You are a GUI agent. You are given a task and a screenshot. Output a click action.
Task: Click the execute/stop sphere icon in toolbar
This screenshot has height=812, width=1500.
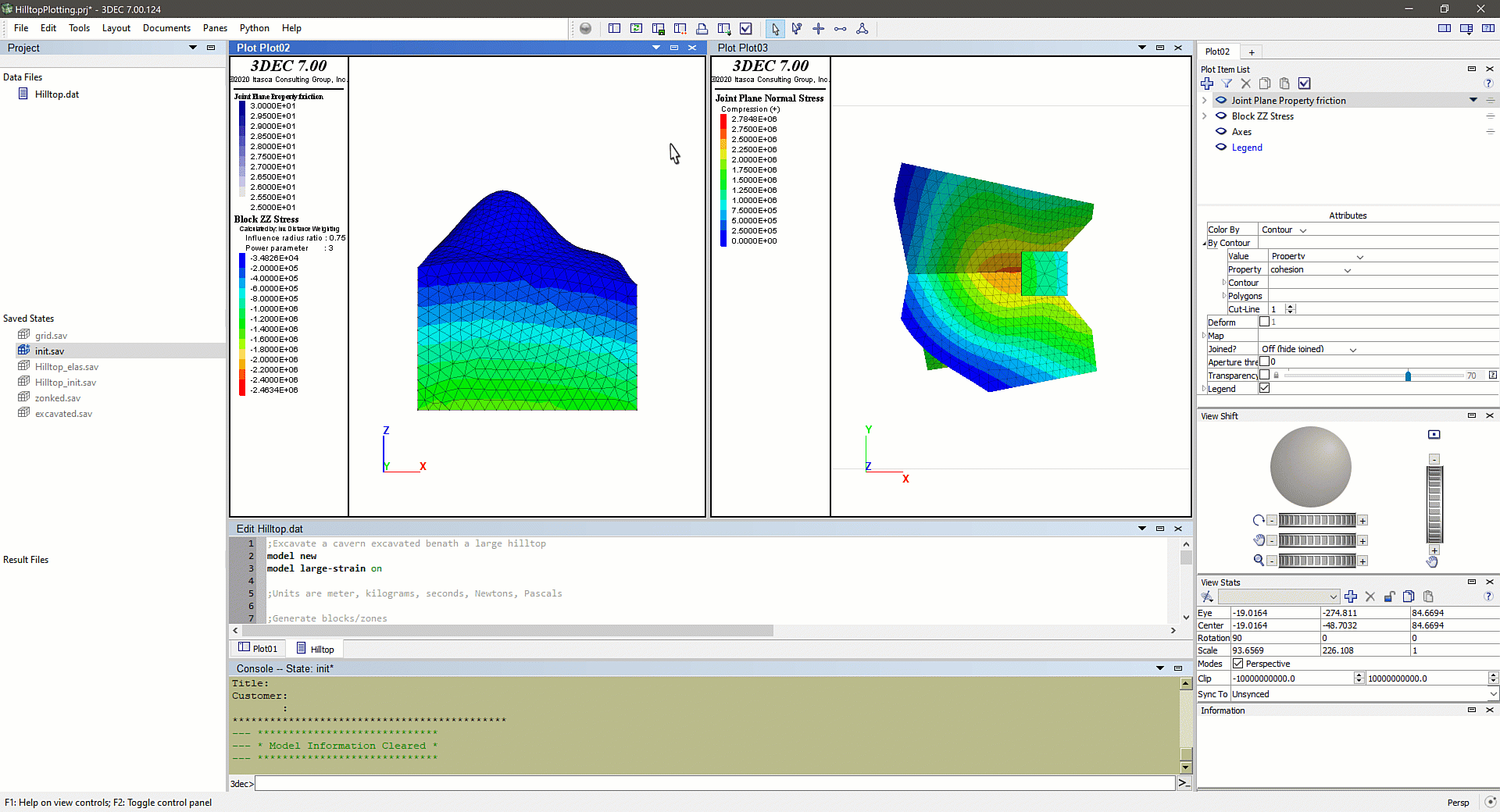pyautogui.click(x=585, y=29)
